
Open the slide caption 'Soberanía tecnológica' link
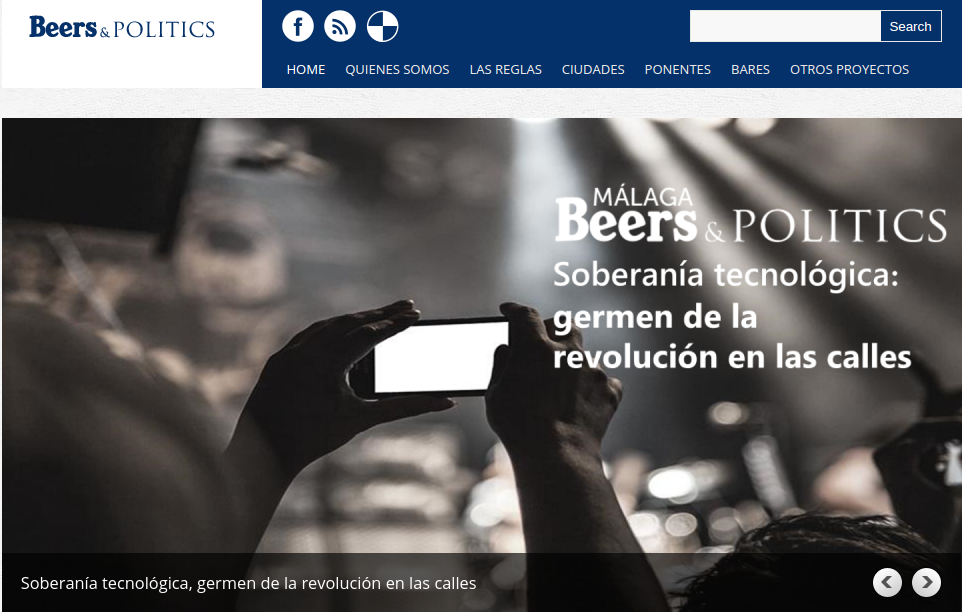(x=248, y=583)
